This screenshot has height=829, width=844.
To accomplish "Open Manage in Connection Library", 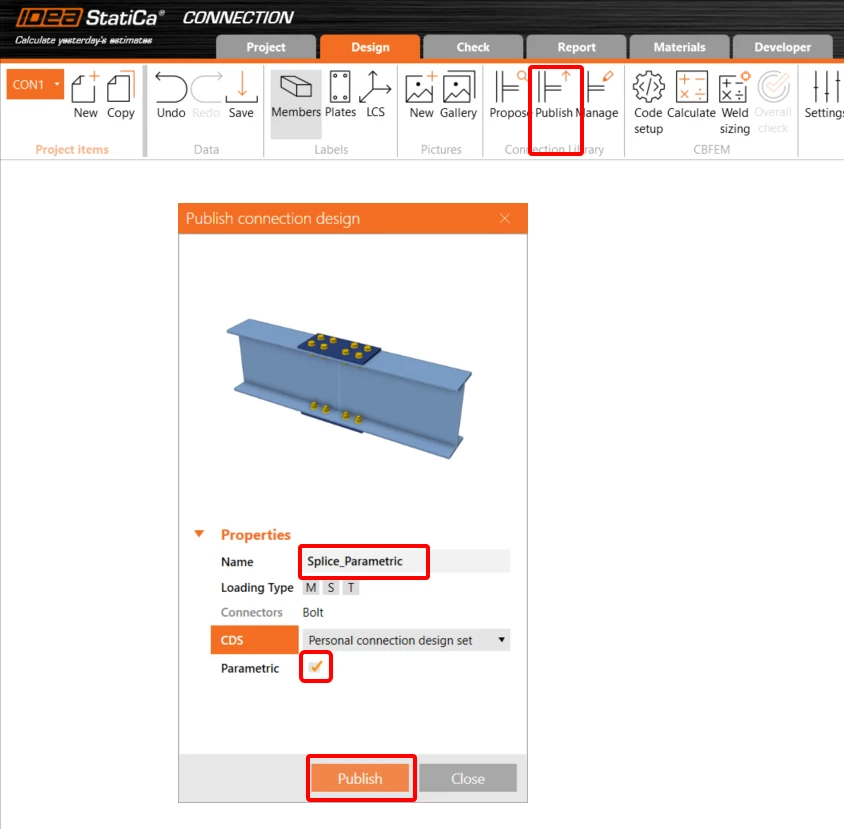I will pyautogui.click(x=599, y=95).
